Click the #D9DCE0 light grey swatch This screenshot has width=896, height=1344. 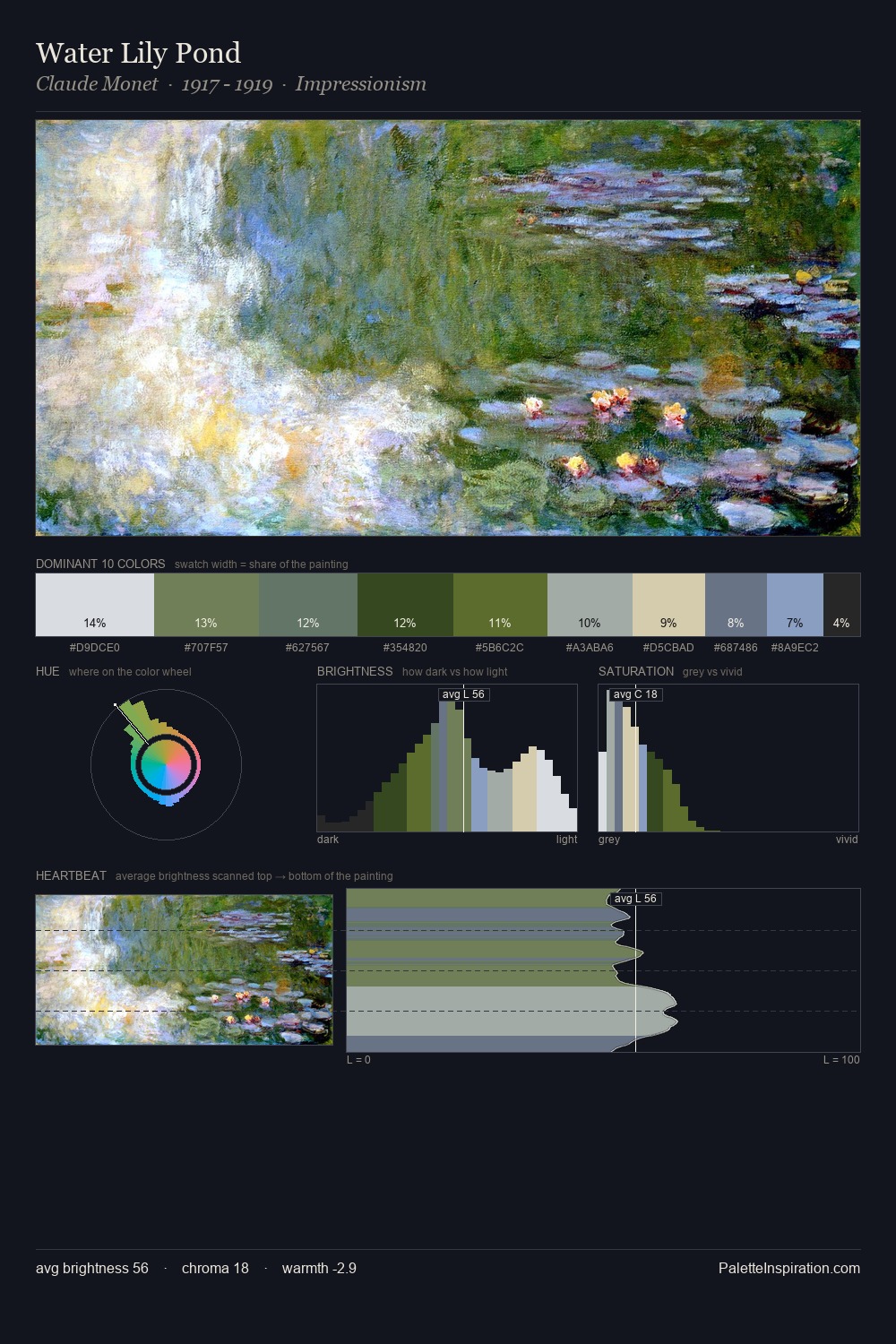[x=95, y=605]
